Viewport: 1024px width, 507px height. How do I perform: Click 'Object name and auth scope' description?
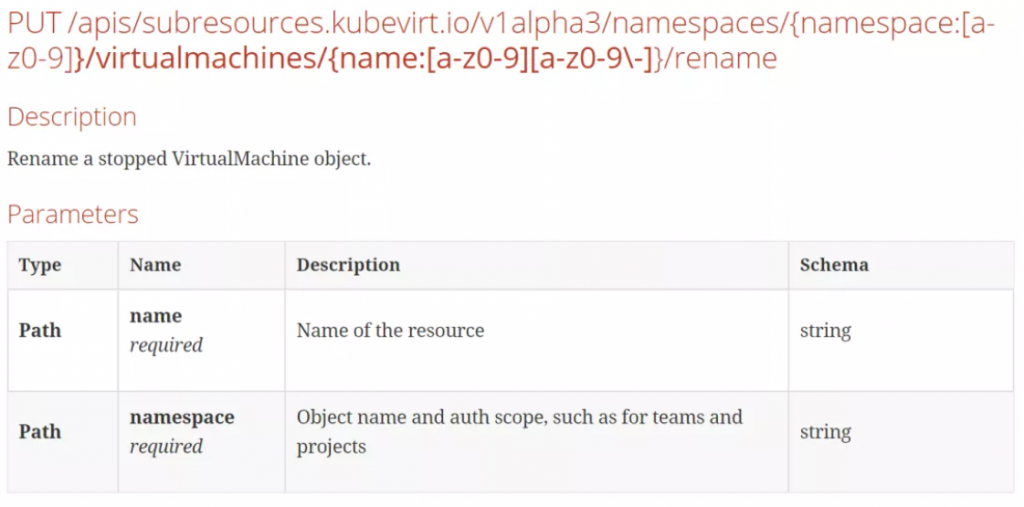(519, 431)
